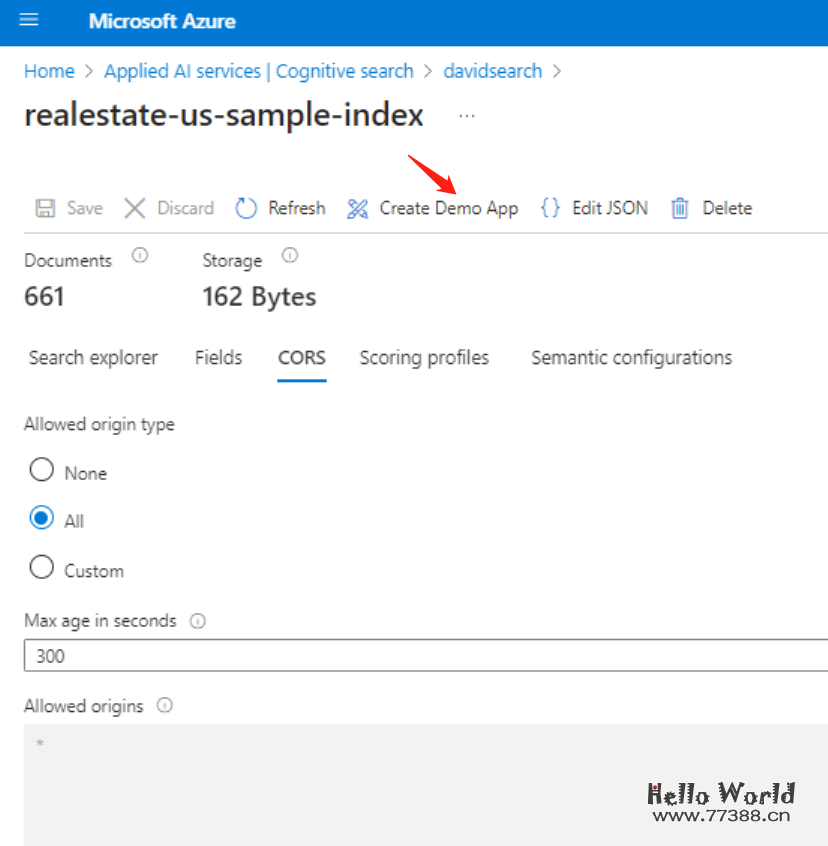Select the None origin type radio

point(42,470)
